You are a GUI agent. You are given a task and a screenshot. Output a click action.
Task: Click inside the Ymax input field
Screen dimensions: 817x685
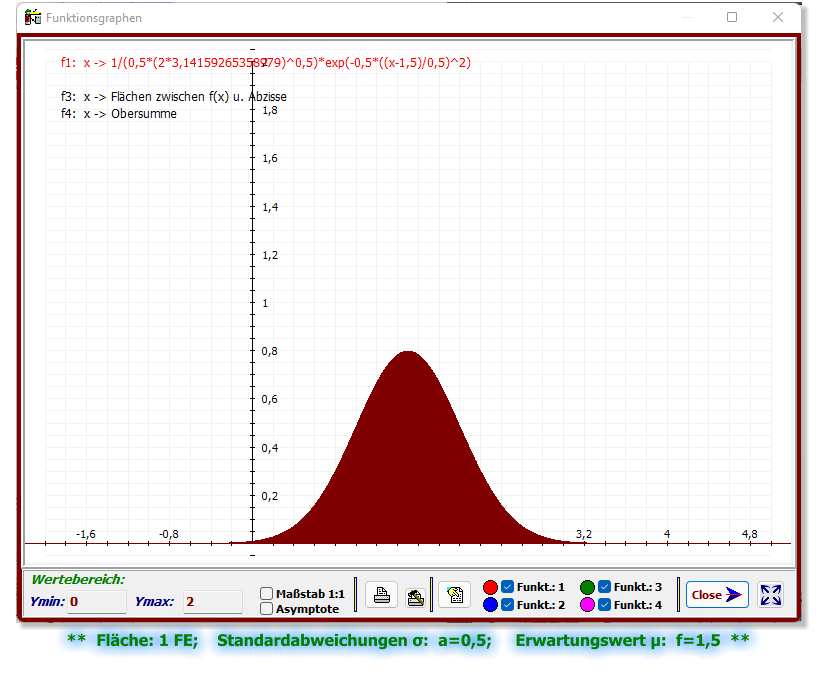point(210,601)
